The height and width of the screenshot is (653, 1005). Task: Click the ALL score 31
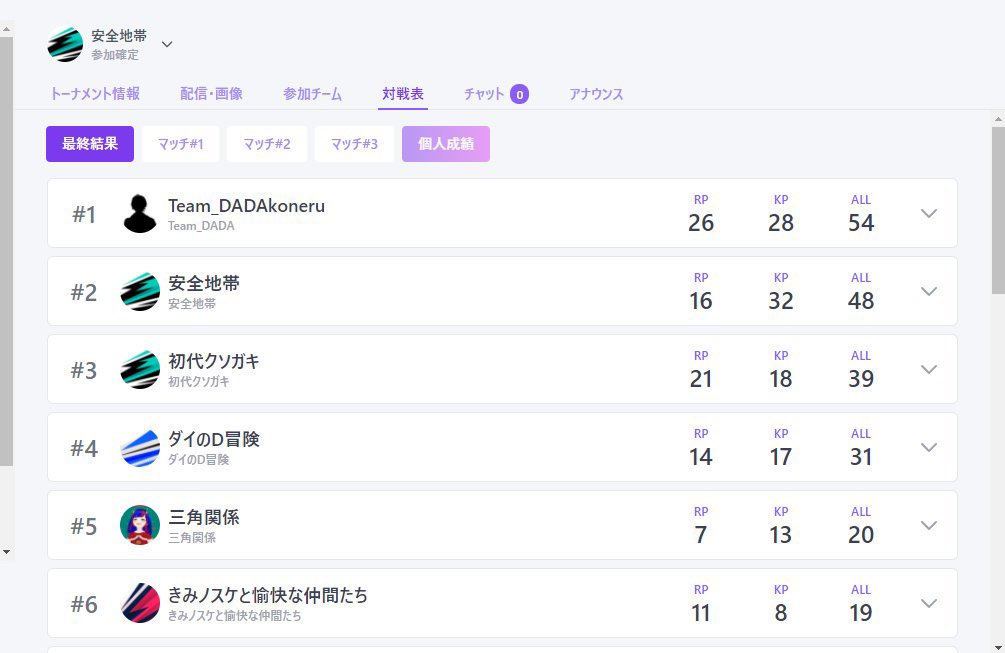point(861,458)
